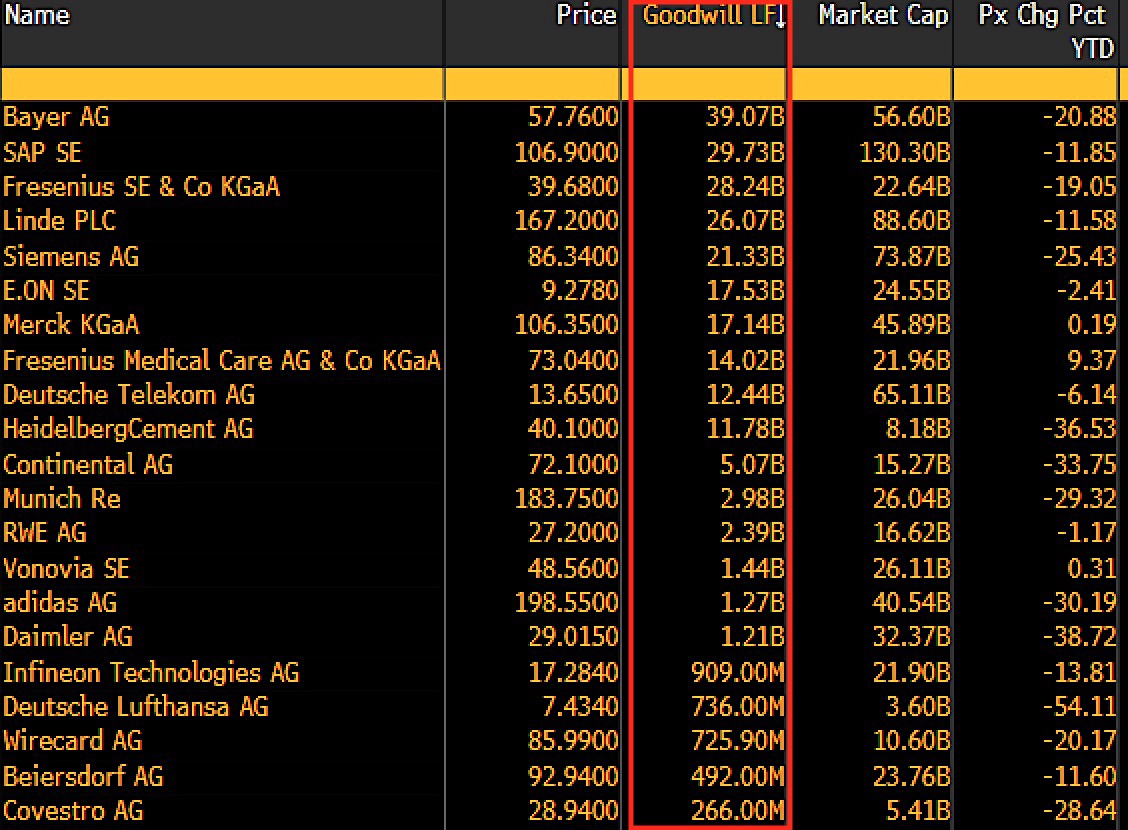Click HeidelbergCement goodwill value 11.78B
The width and height of the screenshot is (1128, 830).
click(745, 429)
